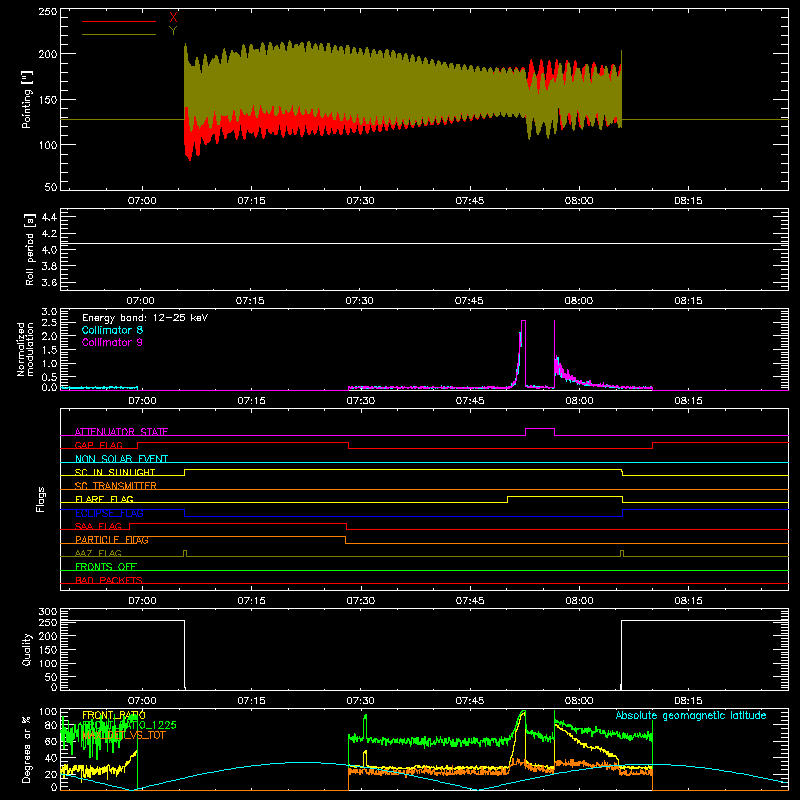800x800 pixels.
Task: Click the 08:15 time label under Quality plot
Action: pyautogui.click(x=688, y=701)
